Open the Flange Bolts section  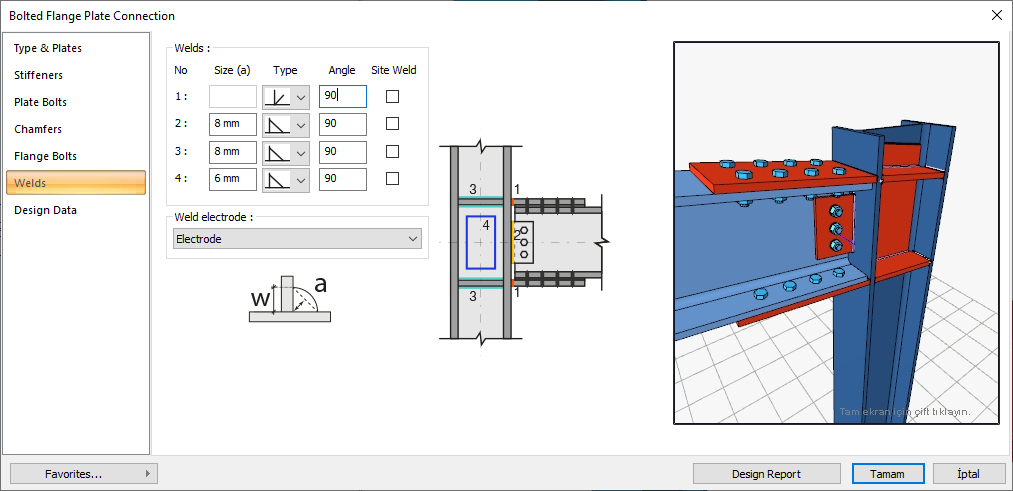[45, 156]
